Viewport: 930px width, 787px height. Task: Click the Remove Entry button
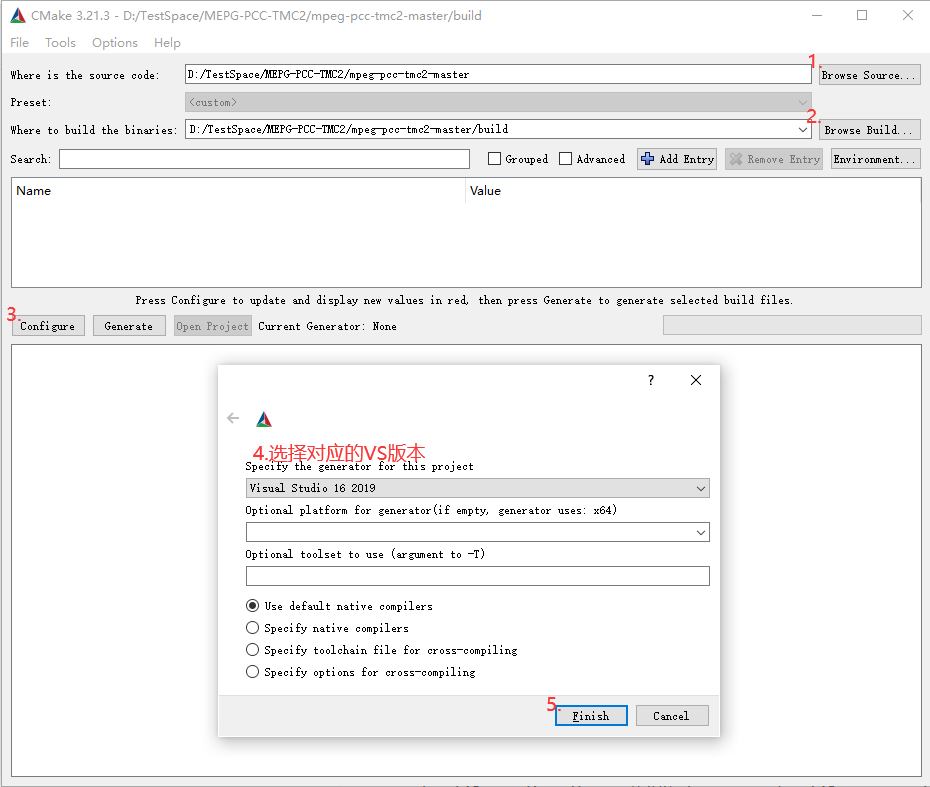click(773, 159)
